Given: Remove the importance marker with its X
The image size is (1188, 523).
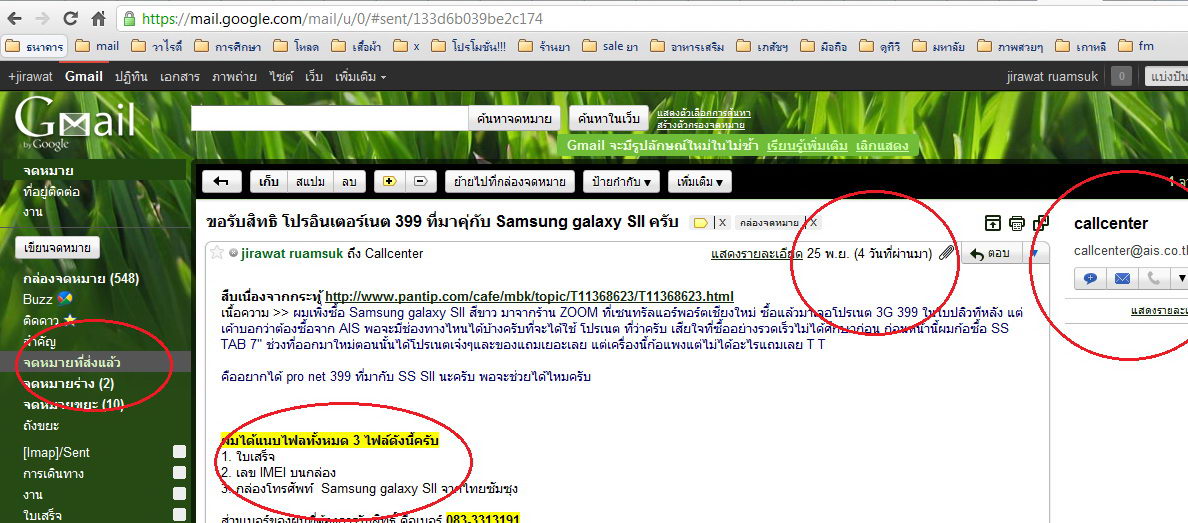Looking at the screenshot, I should tap(723, 223).
